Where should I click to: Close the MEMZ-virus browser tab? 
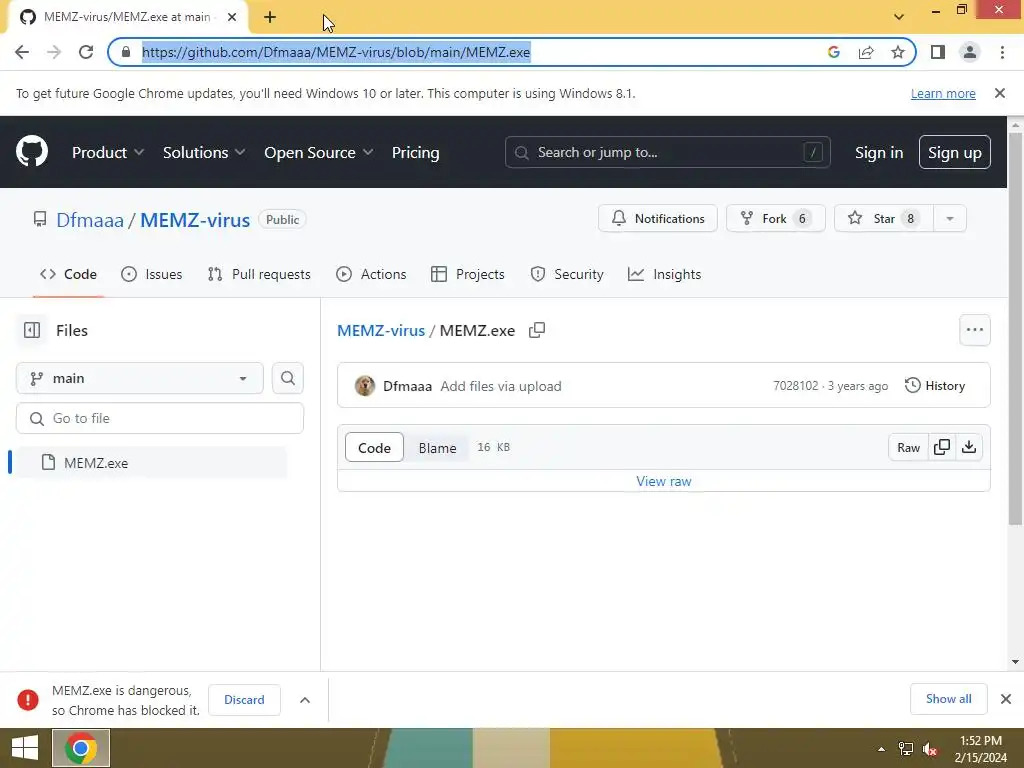coord(232,18)
